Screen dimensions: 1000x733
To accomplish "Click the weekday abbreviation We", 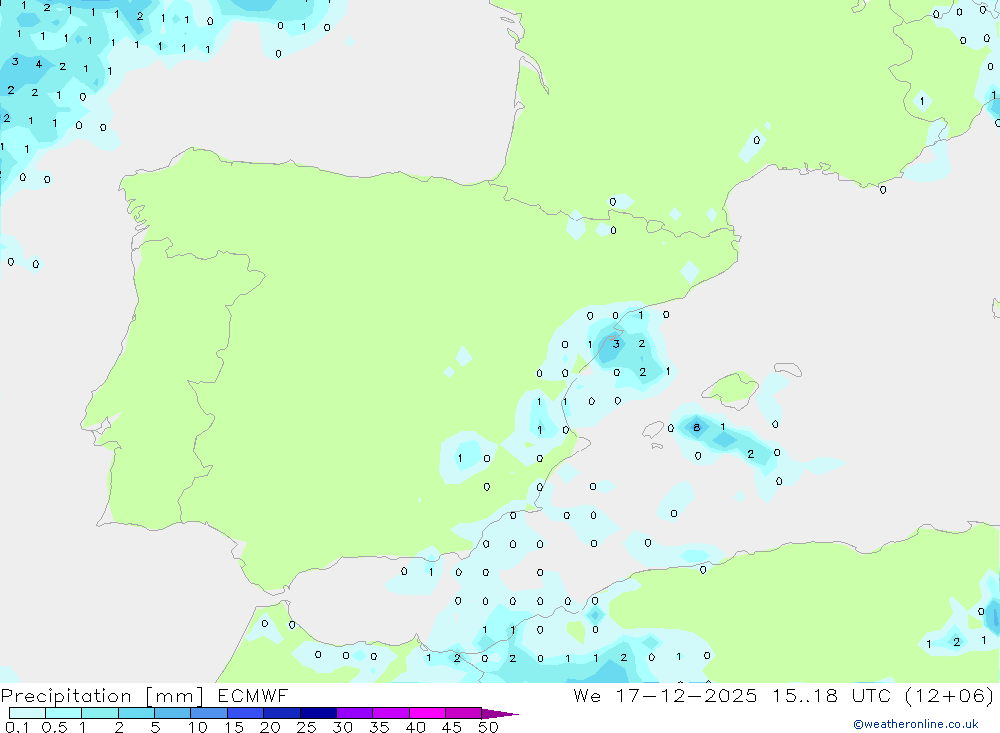I will click(587, 695).
